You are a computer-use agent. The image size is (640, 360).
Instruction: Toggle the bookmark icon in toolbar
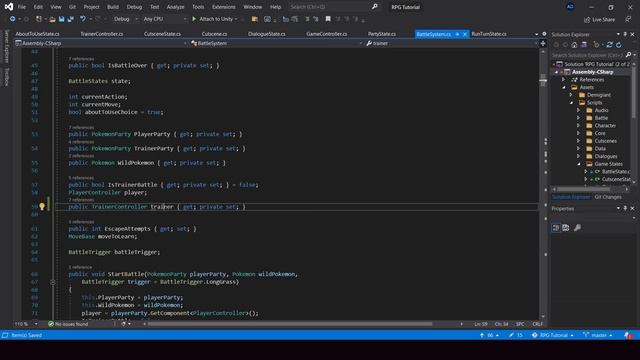point(328,19)
